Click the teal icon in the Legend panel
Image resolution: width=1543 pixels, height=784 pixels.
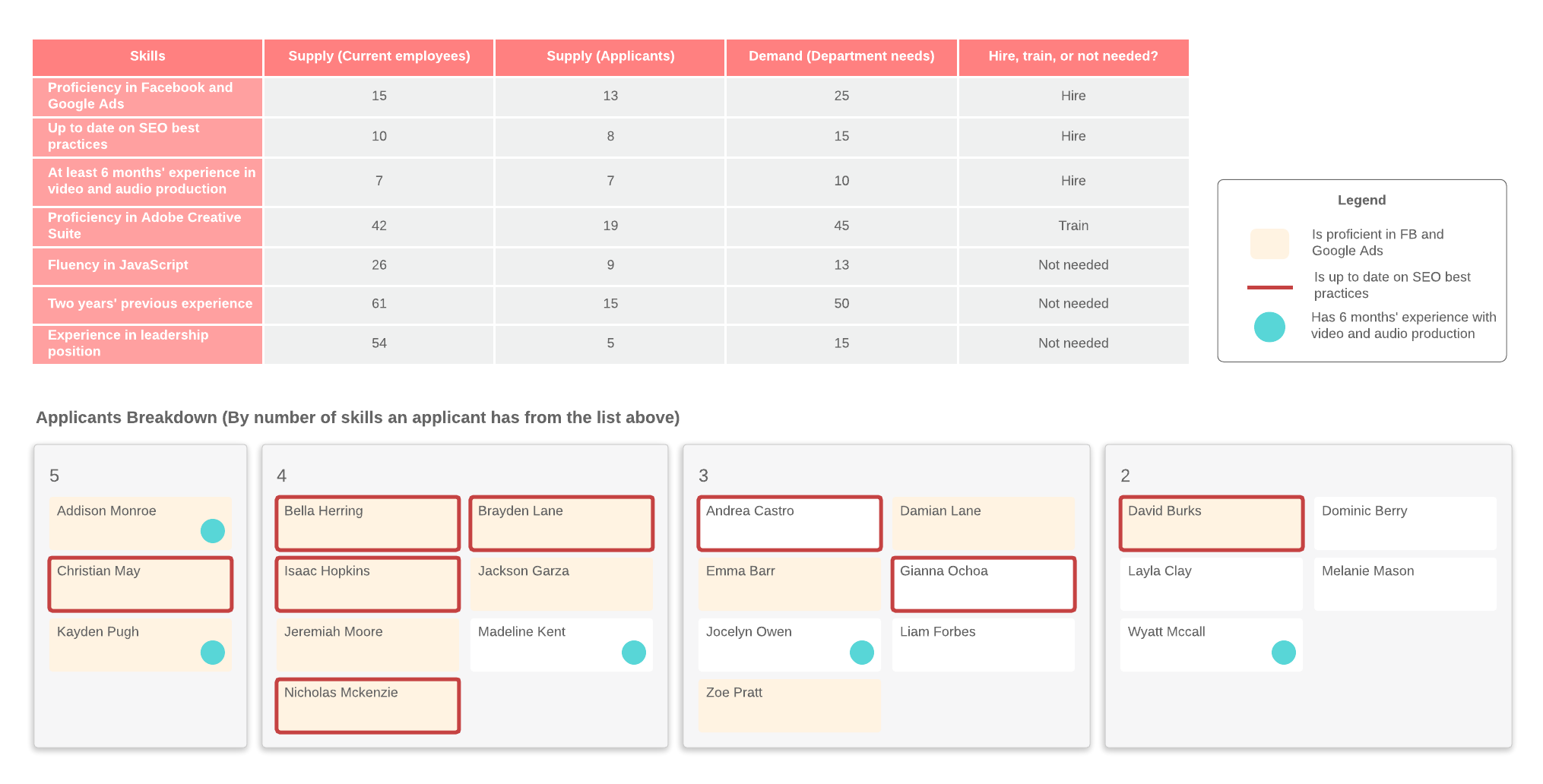1269,327
